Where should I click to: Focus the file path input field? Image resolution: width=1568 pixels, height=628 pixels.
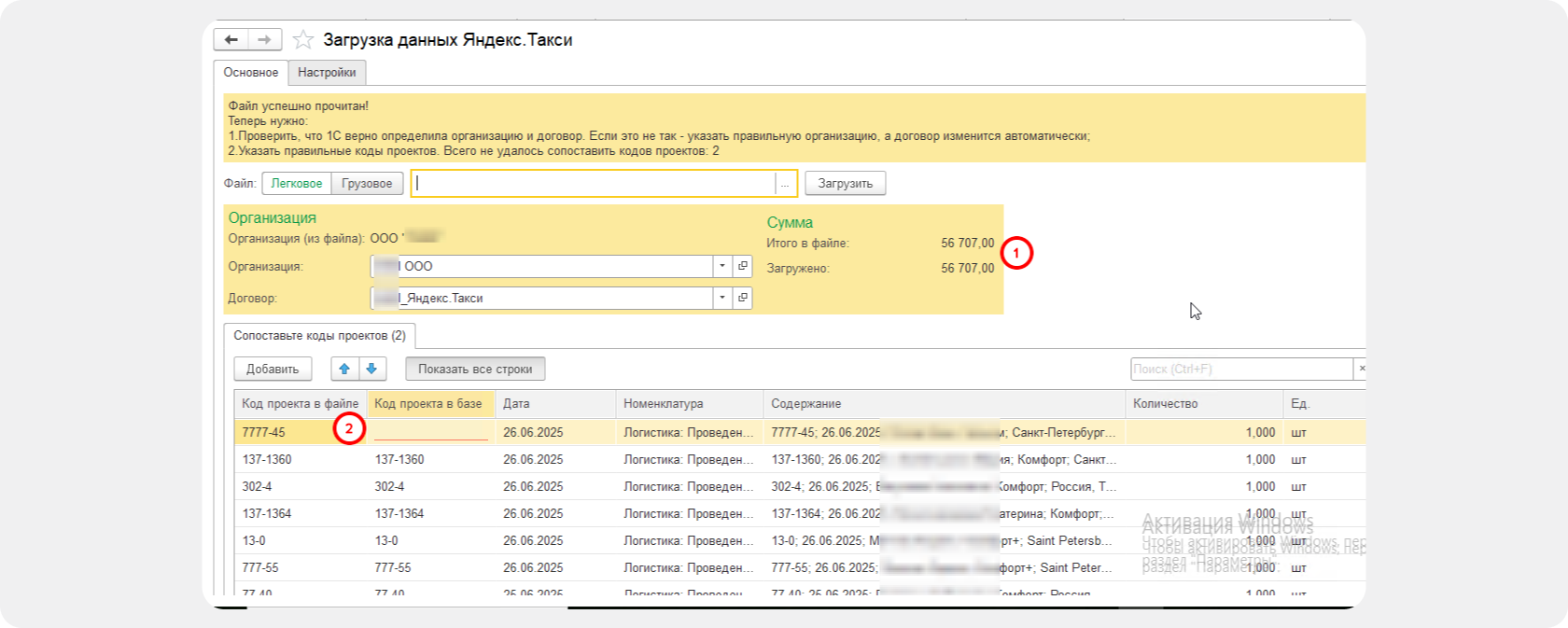click(594, 184)
